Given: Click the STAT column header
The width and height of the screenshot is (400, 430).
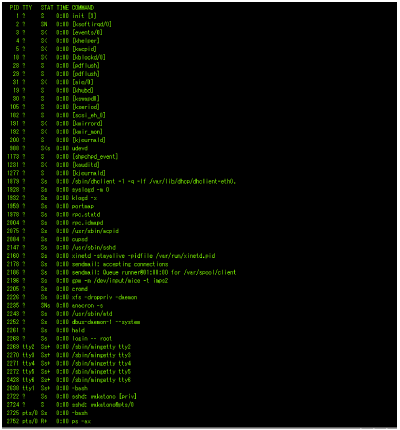Looking at the screenshot, I should 47,8.
